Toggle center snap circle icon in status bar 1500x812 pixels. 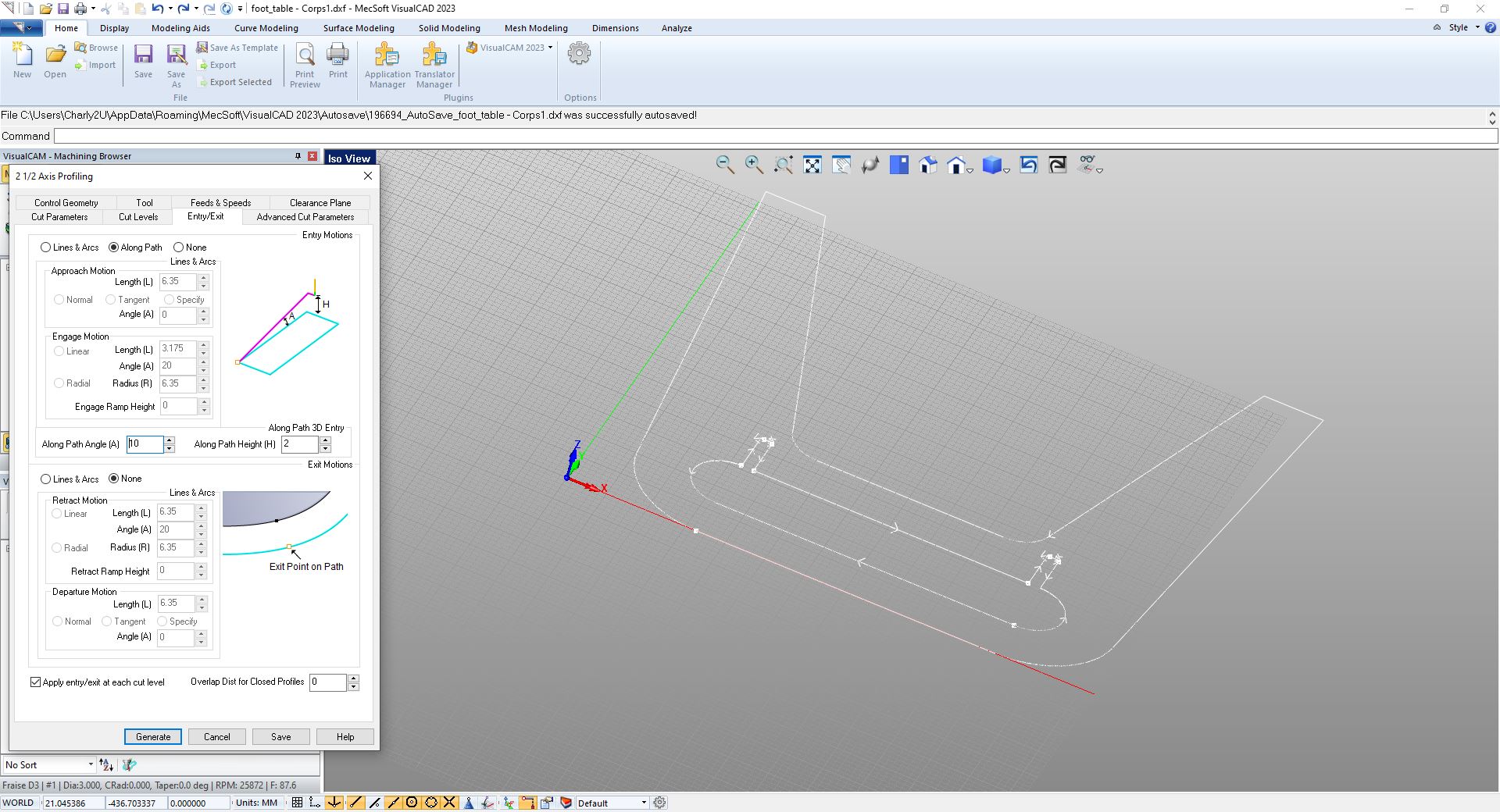[412, 803]
